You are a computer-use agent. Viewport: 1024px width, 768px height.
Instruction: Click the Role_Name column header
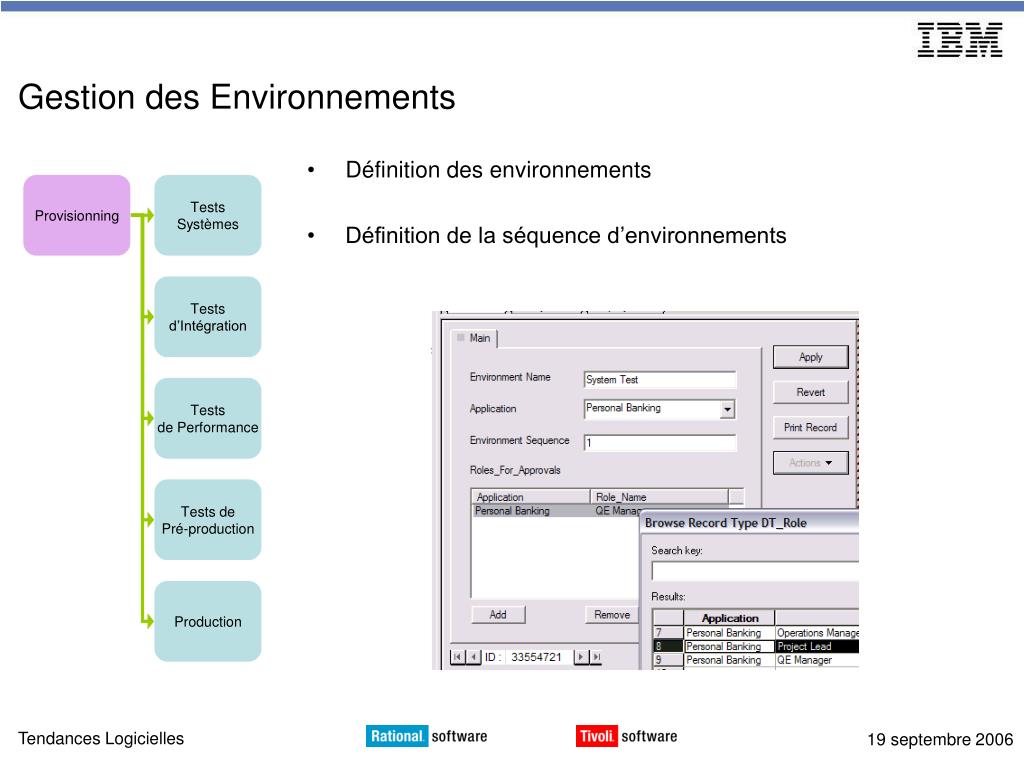click(x=659, y=497)
